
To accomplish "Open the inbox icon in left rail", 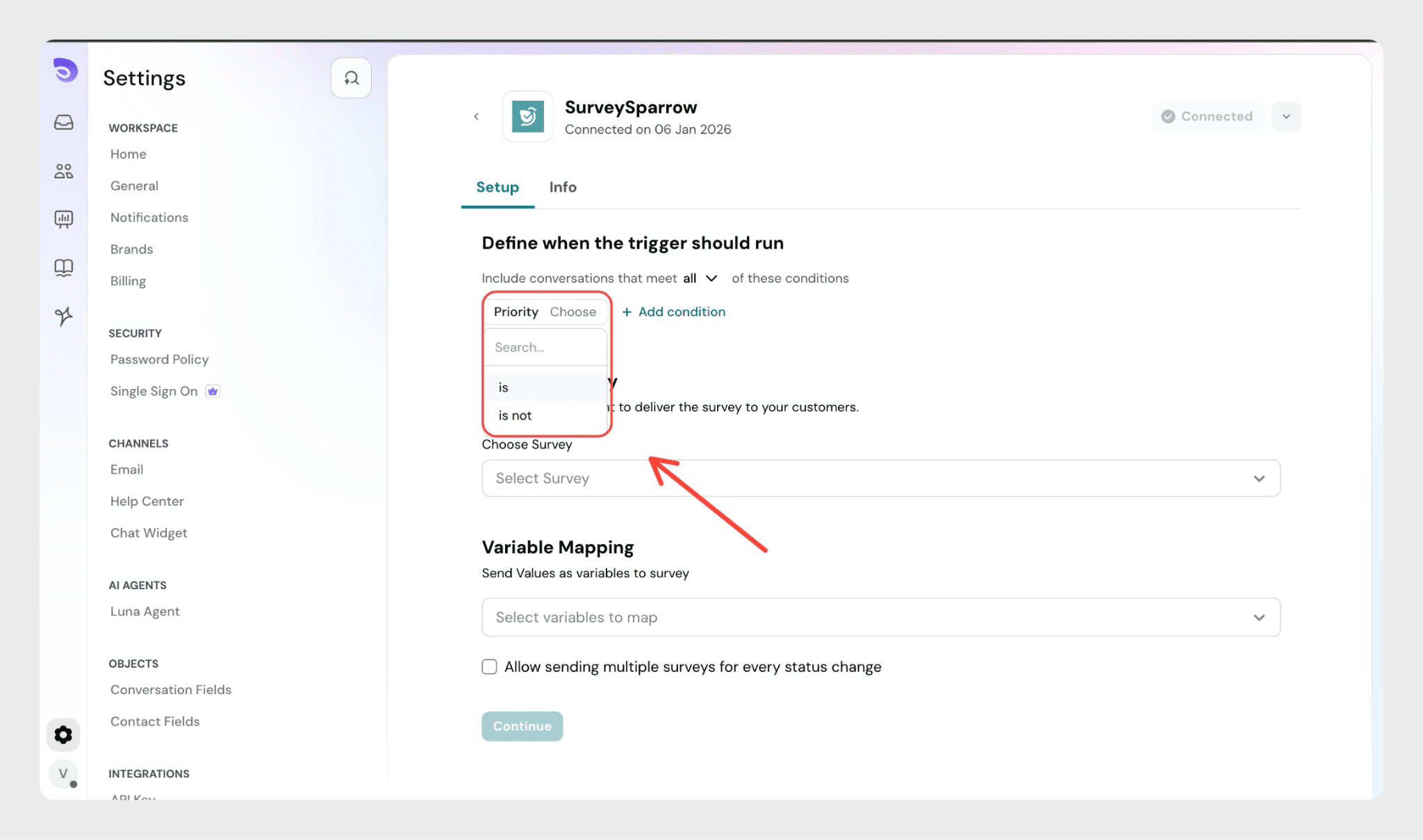I will click(x=64, y=122).
